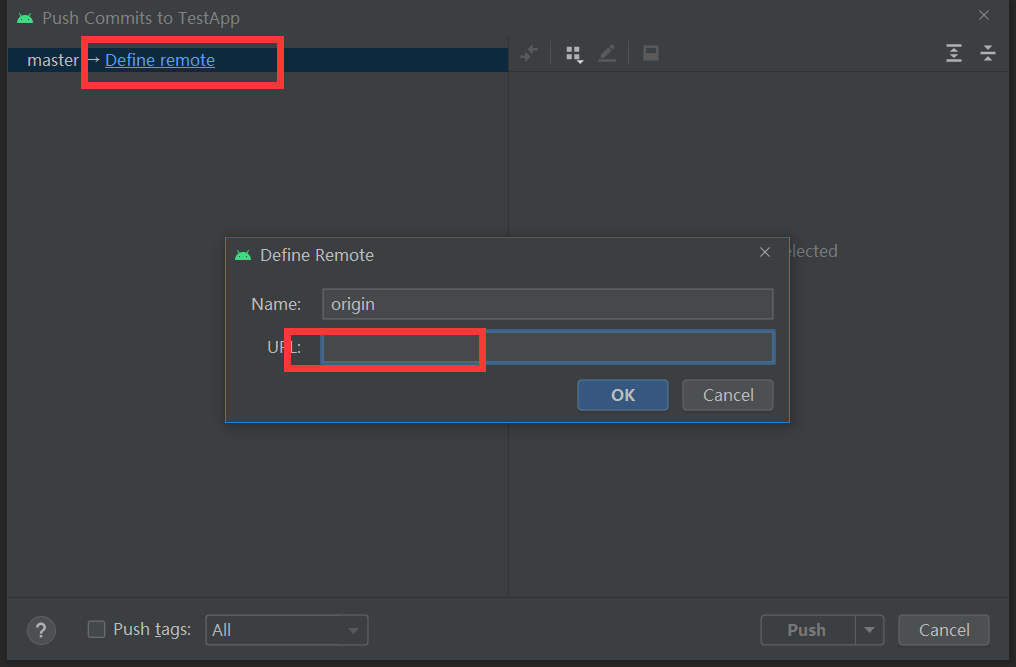Click the Android icon in Push Commits title

[x=25, y=18]
